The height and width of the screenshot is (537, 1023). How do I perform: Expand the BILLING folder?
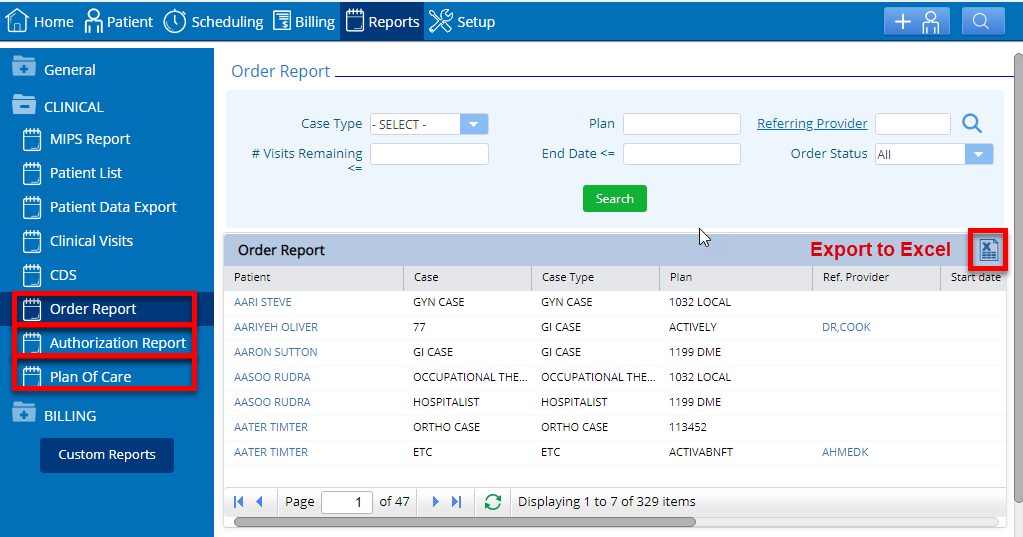click(23, 413)
